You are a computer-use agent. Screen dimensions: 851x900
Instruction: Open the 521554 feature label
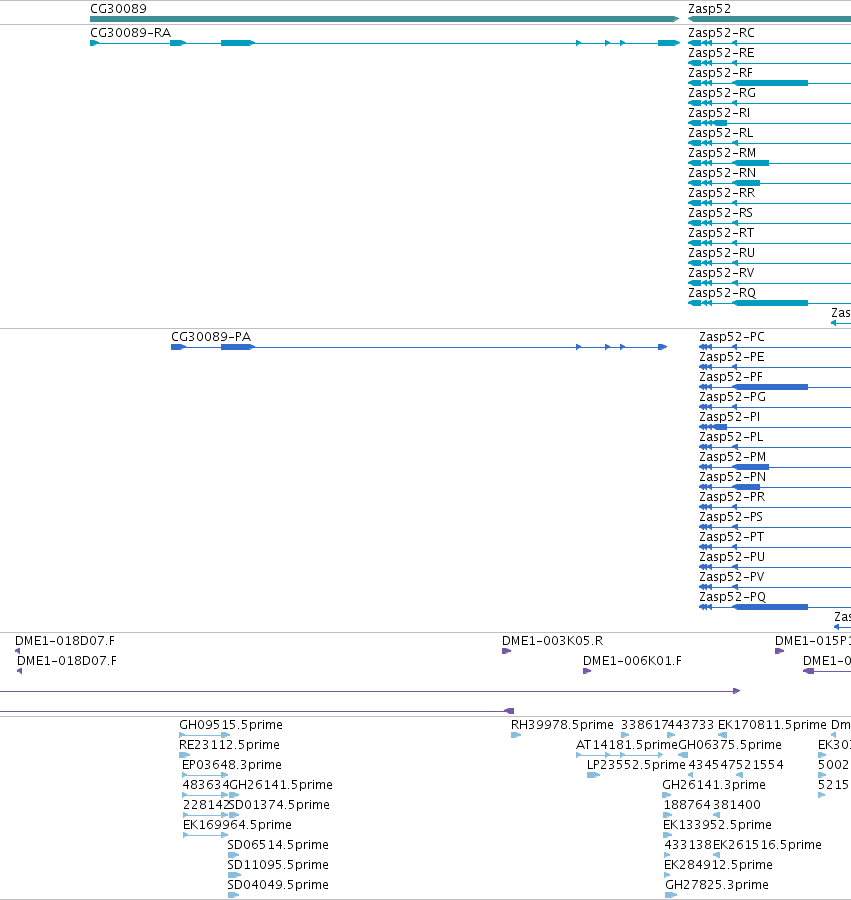(x=759, y=765)
